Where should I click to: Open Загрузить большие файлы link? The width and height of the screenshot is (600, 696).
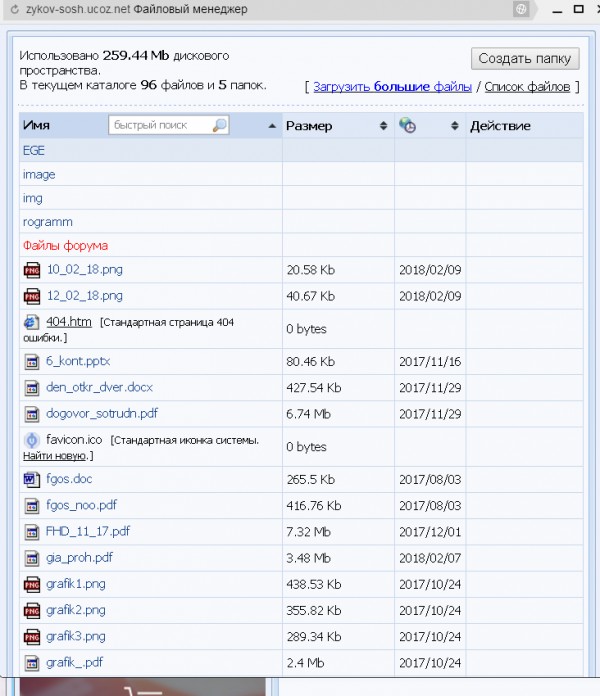(x=392, y=87)
